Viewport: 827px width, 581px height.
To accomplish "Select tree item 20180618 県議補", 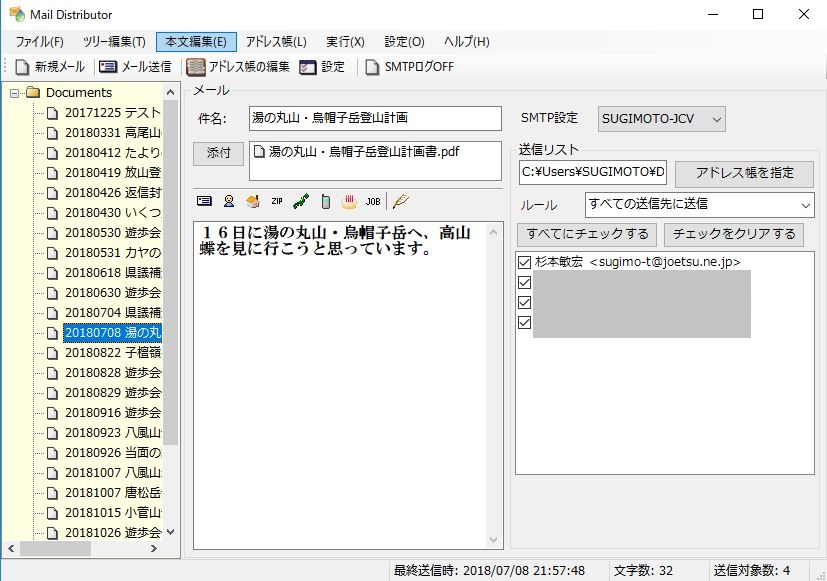I will (112, 273).
